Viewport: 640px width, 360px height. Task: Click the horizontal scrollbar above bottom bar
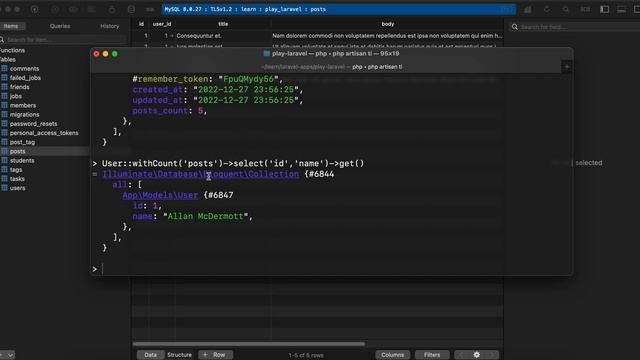coord(249,344)
